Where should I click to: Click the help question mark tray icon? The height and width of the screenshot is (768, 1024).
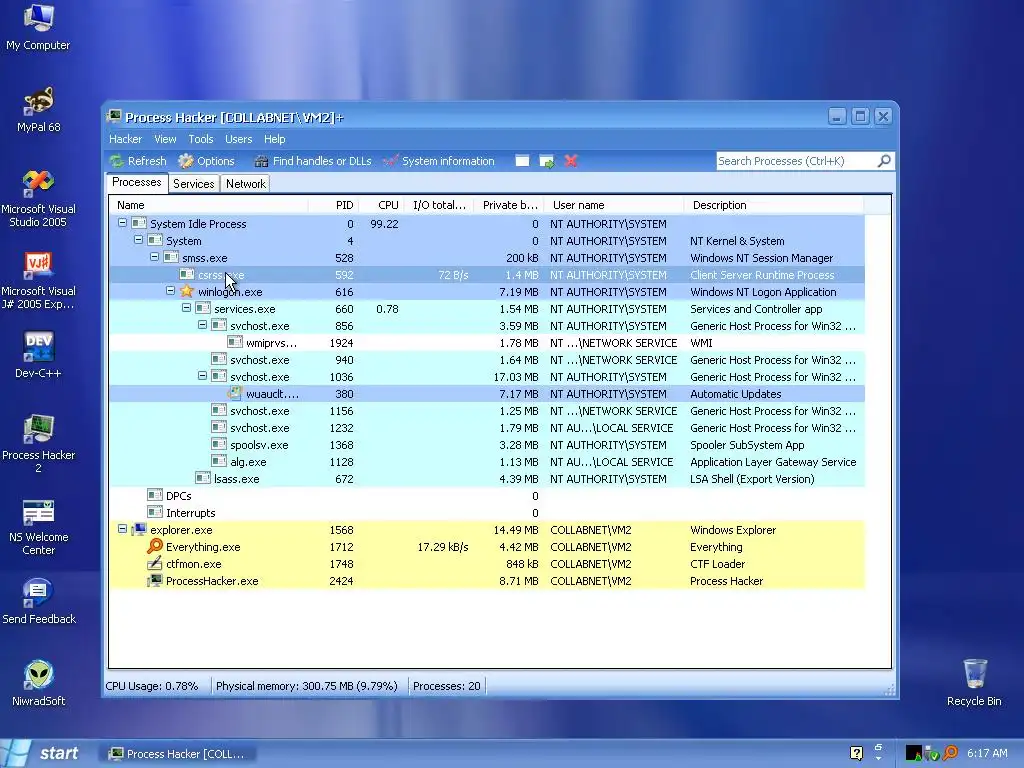(x=856, y=753)
